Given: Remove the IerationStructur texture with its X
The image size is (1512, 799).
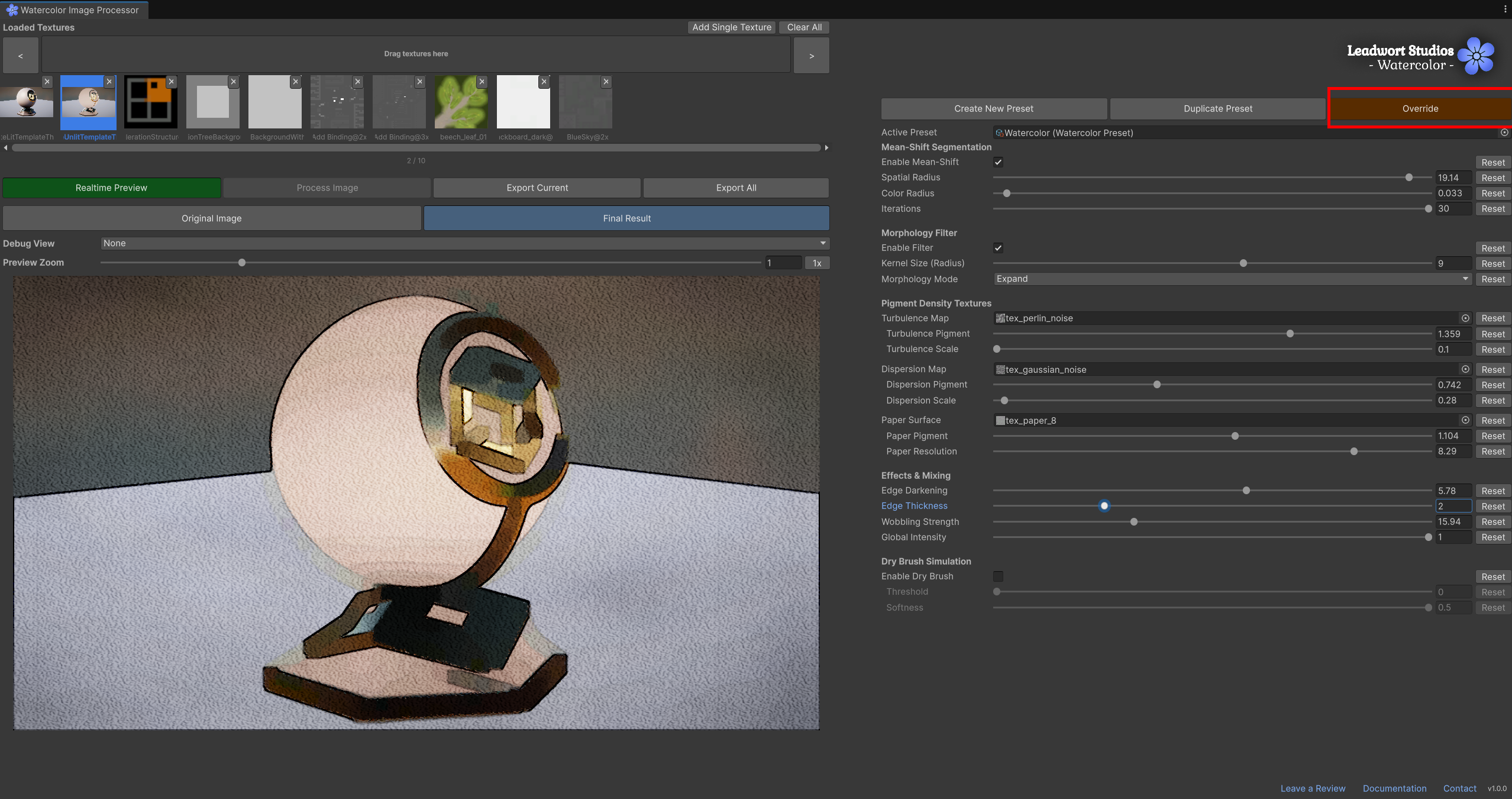Looking at the screenshot, I should (172, 82).
